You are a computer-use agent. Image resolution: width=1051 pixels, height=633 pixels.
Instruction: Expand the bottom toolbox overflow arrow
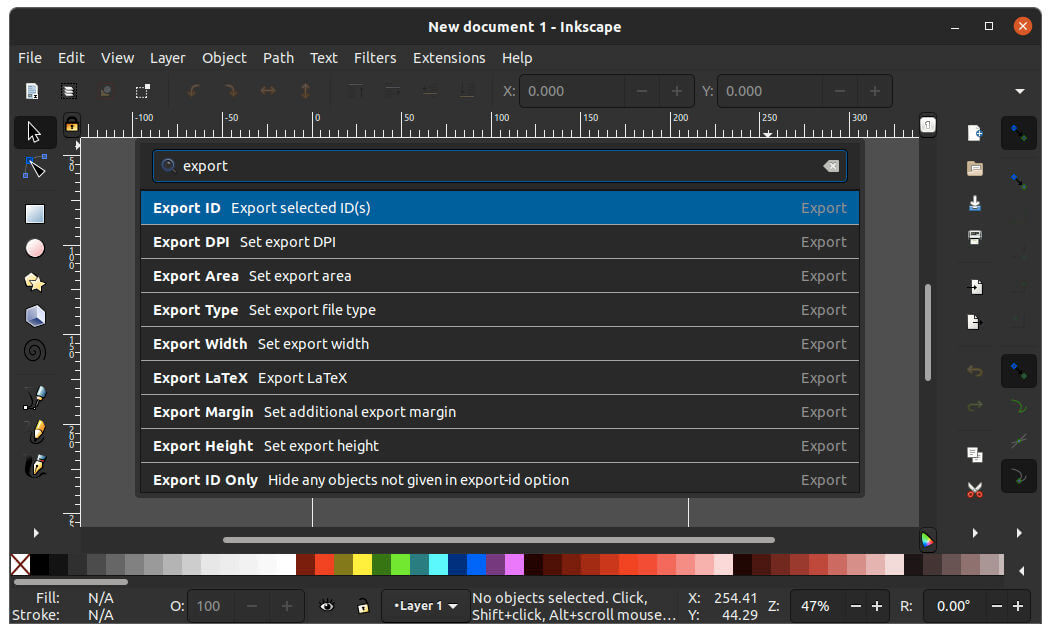tap(37, 533)
